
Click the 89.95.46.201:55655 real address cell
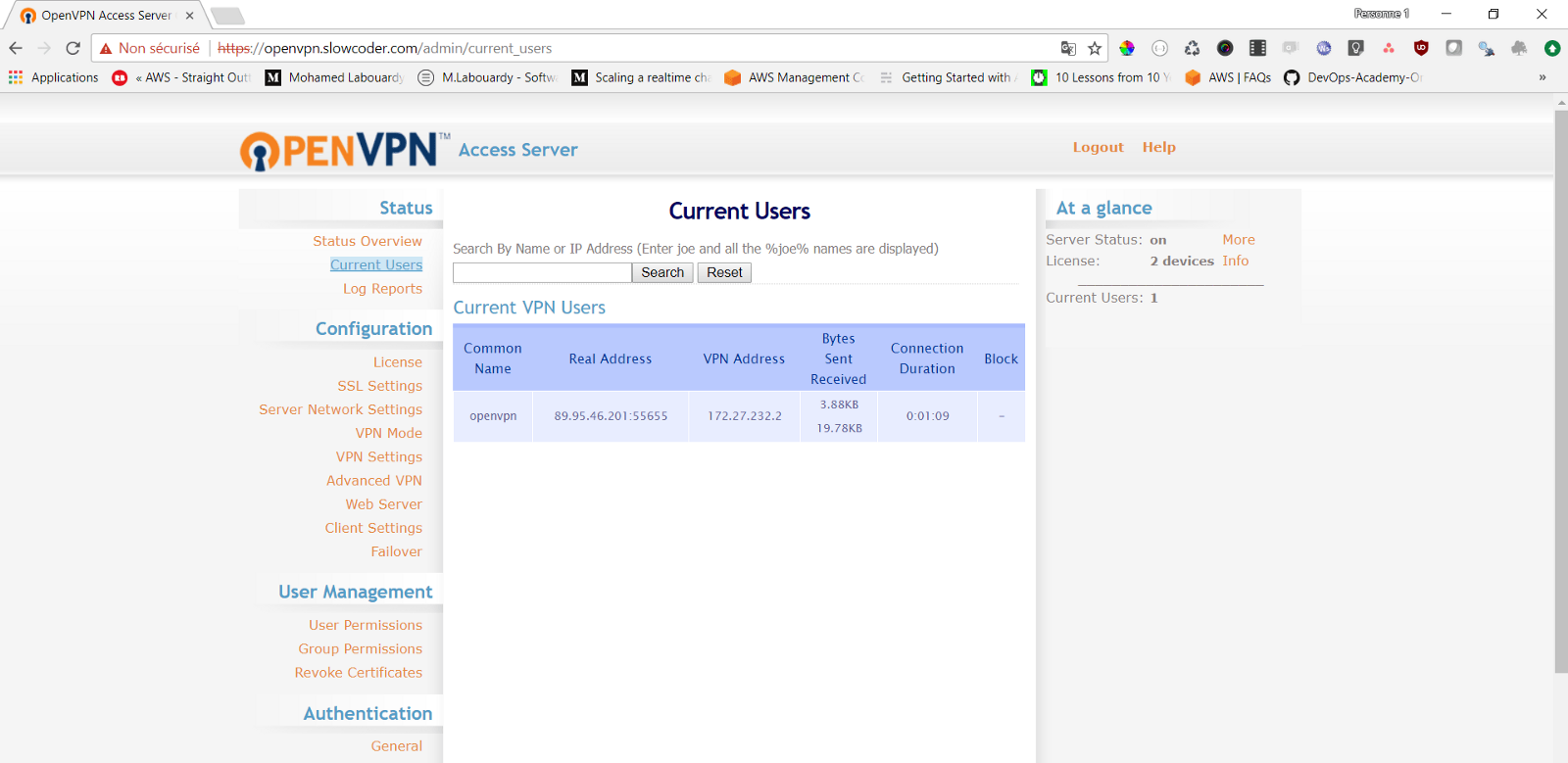611,416
